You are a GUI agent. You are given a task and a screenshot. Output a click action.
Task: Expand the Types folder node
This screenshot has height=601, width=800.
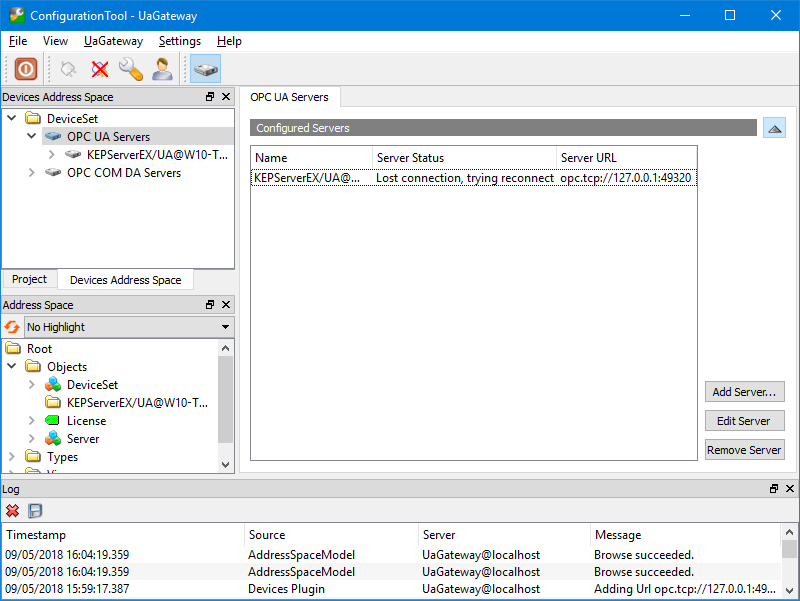[10, 457]
